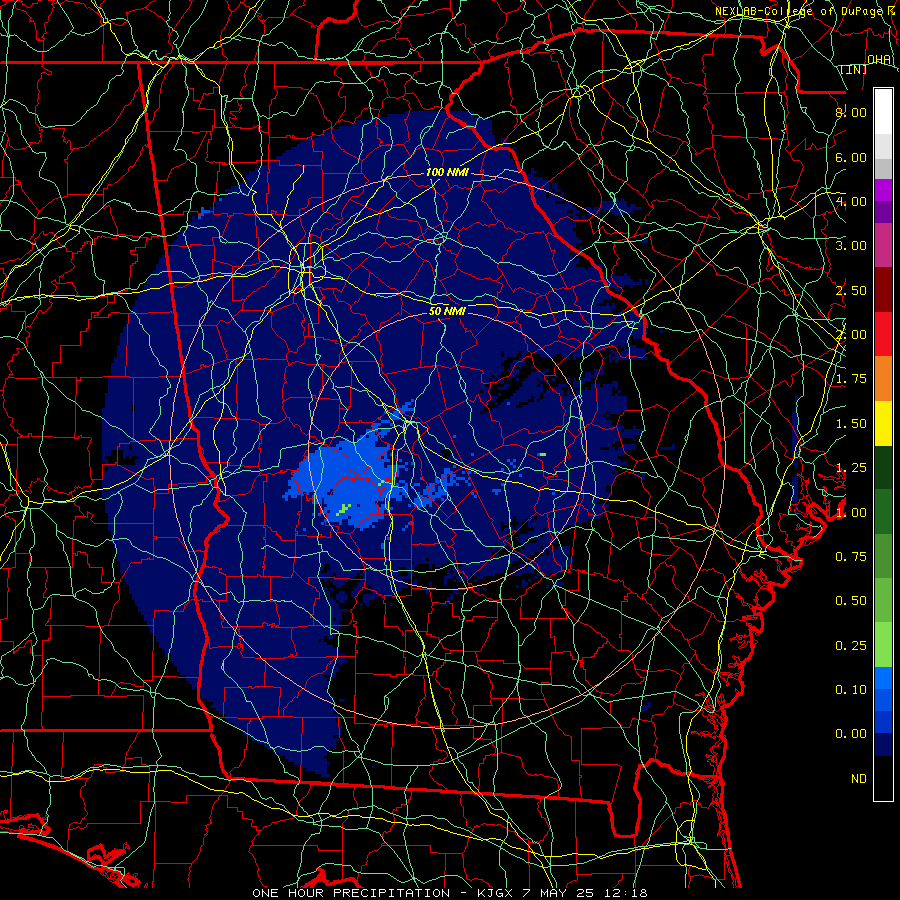900x900 pixels.
Task: Click the 0.25 legend value
Action: tap(851, 646)
